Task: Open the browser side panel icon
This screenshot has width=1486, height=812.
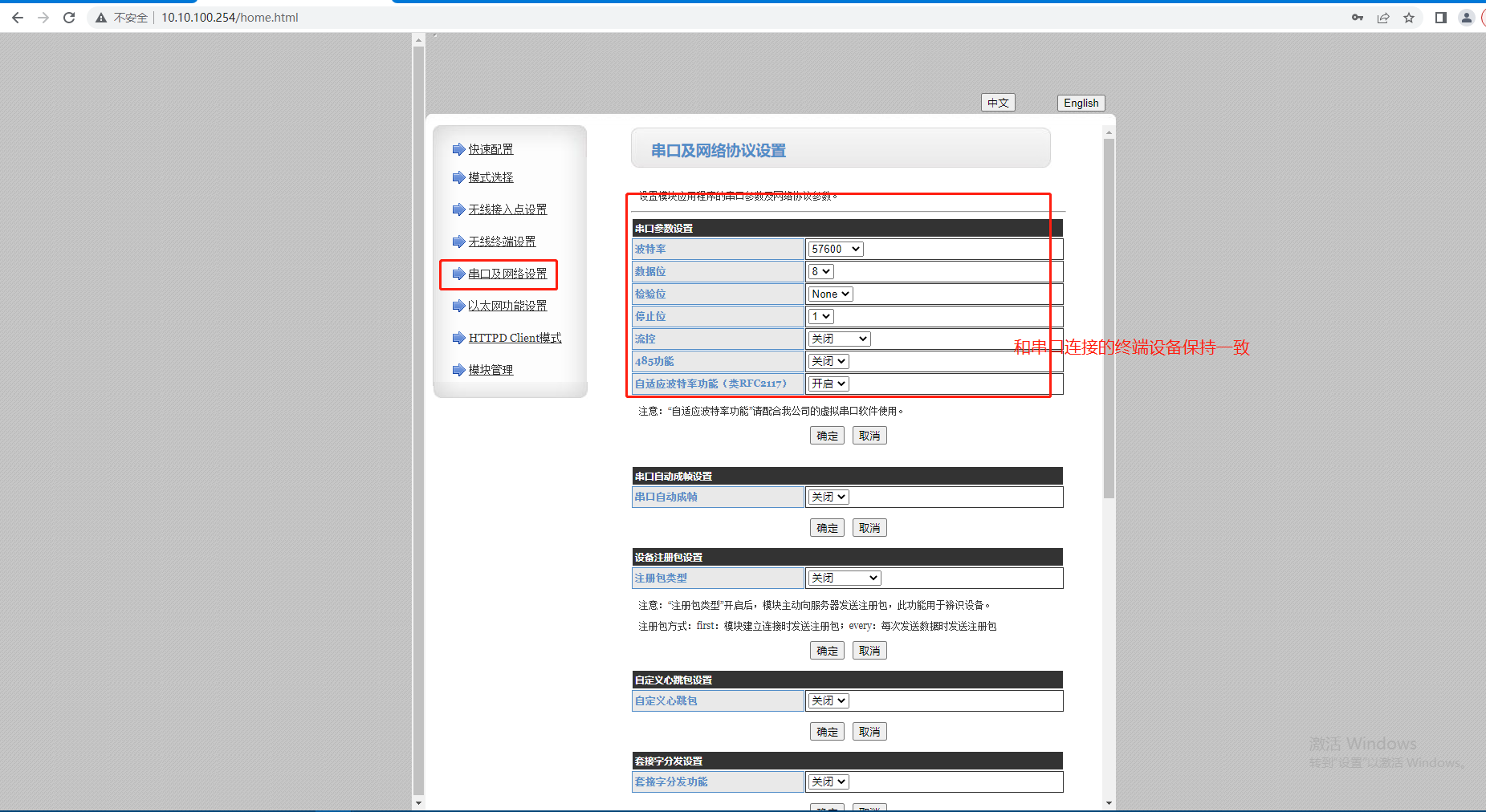Action: 1441,18
